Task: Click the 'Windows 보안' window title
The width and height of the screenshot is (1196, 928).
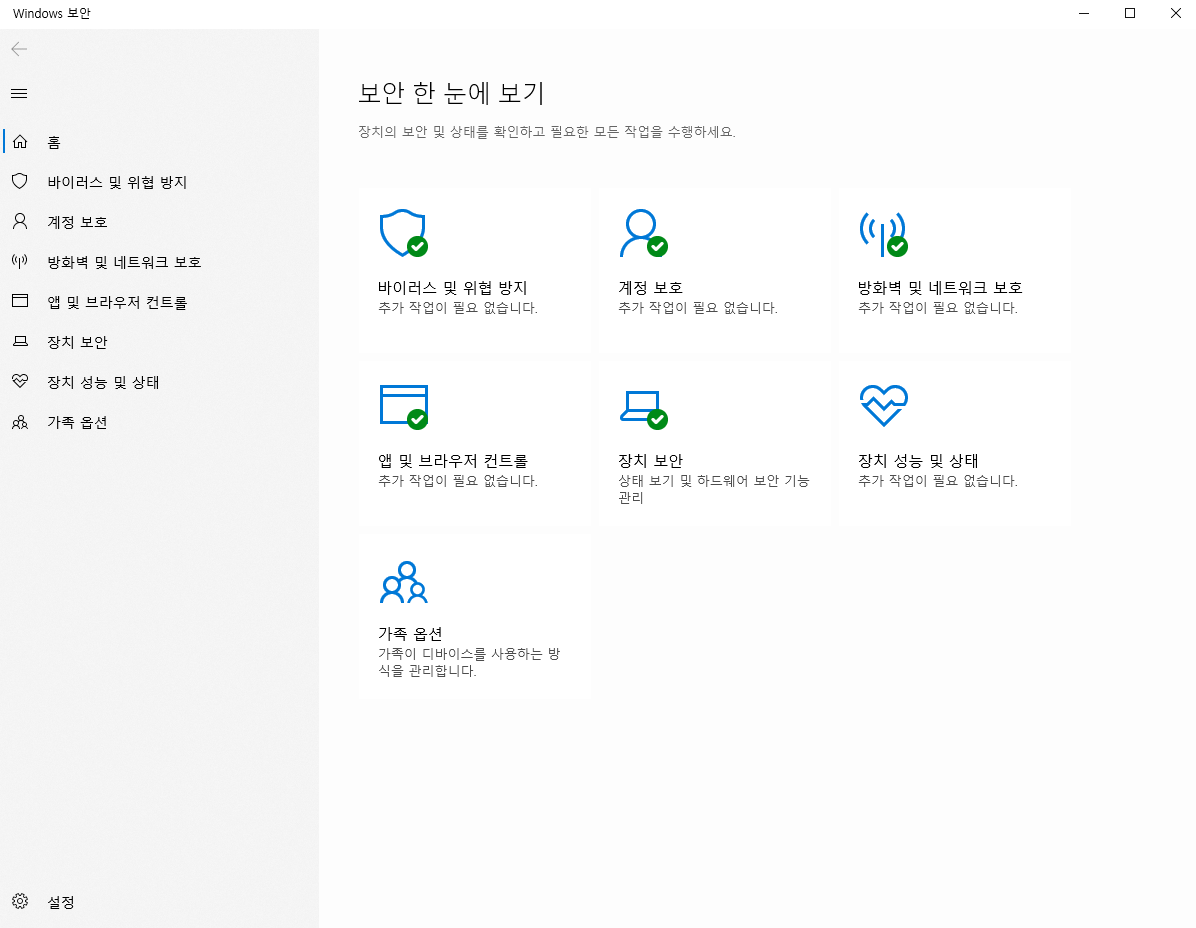Action: pyautogui.click(x=52, y=14)
